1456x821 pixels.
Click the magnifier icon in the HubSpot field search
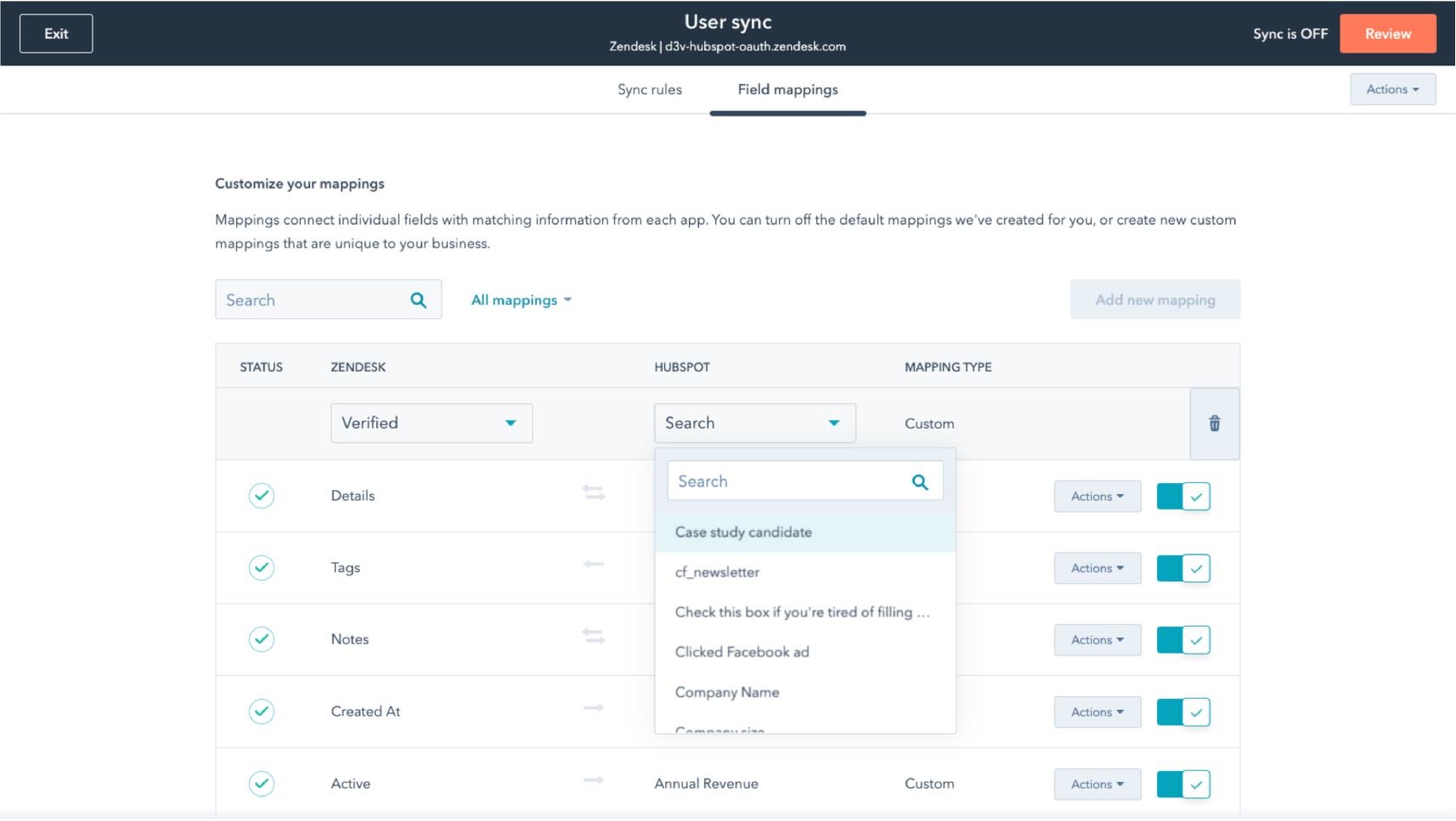click(x=921, y=481)
